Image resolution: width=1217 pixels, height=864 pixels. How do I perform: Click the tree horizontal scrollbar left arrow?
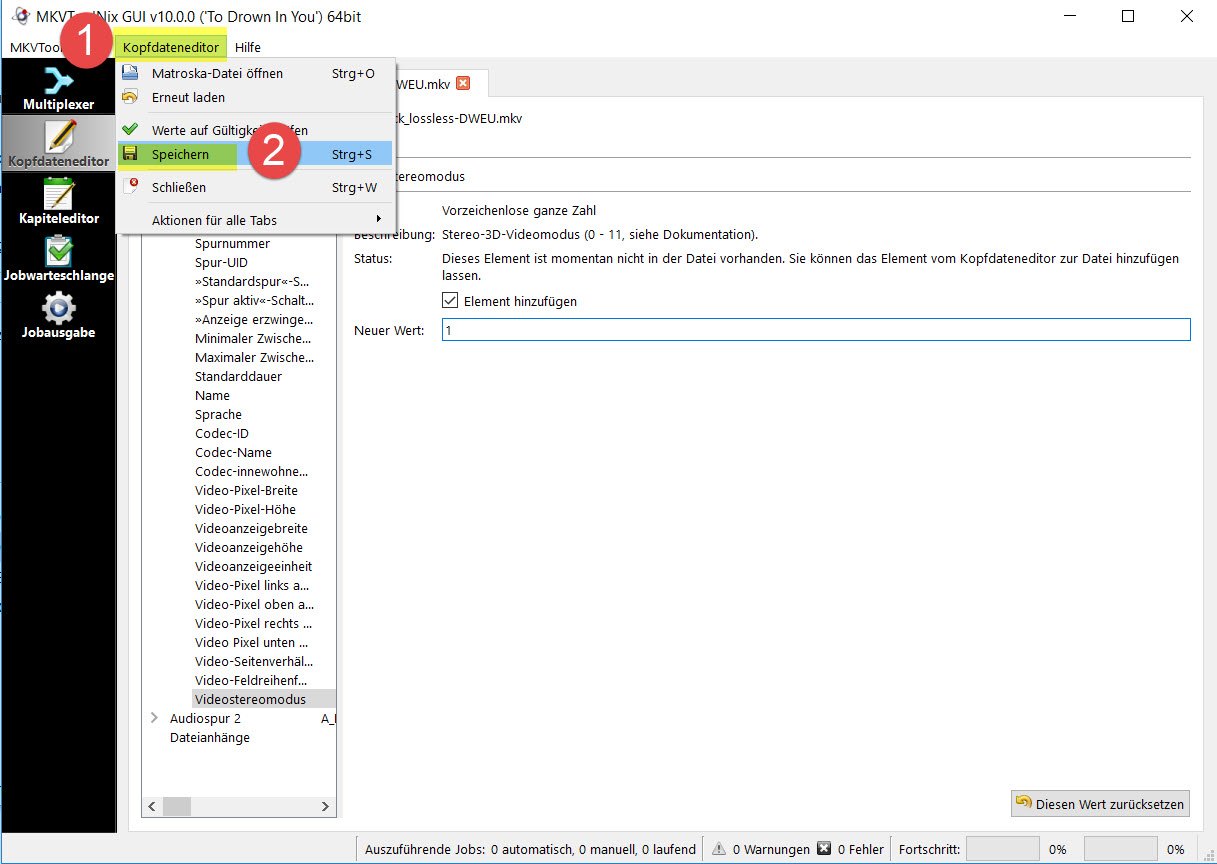click(153, 806)
